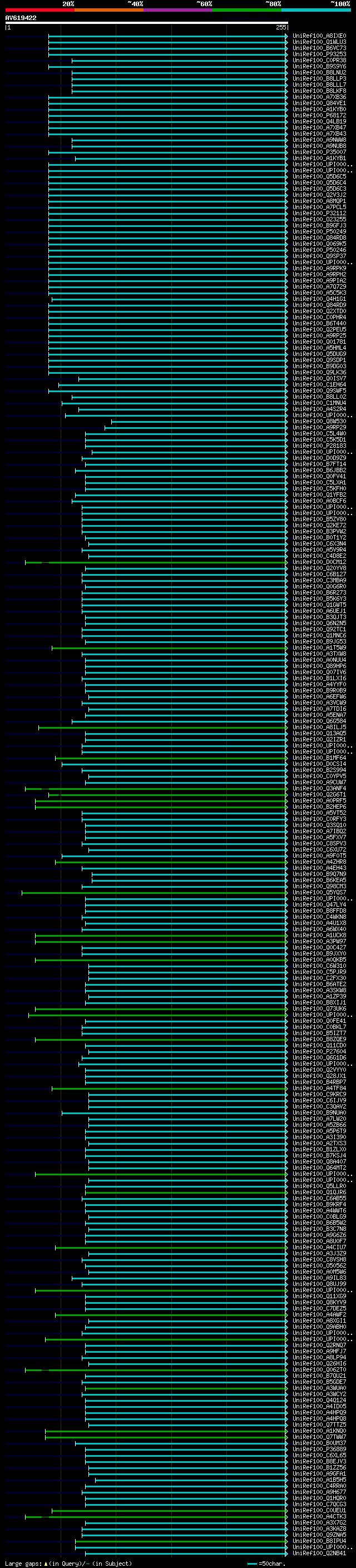The image size is (356, 1568).
Task: Select hit label UniRef100_Q89HP6
Action: 319,666
